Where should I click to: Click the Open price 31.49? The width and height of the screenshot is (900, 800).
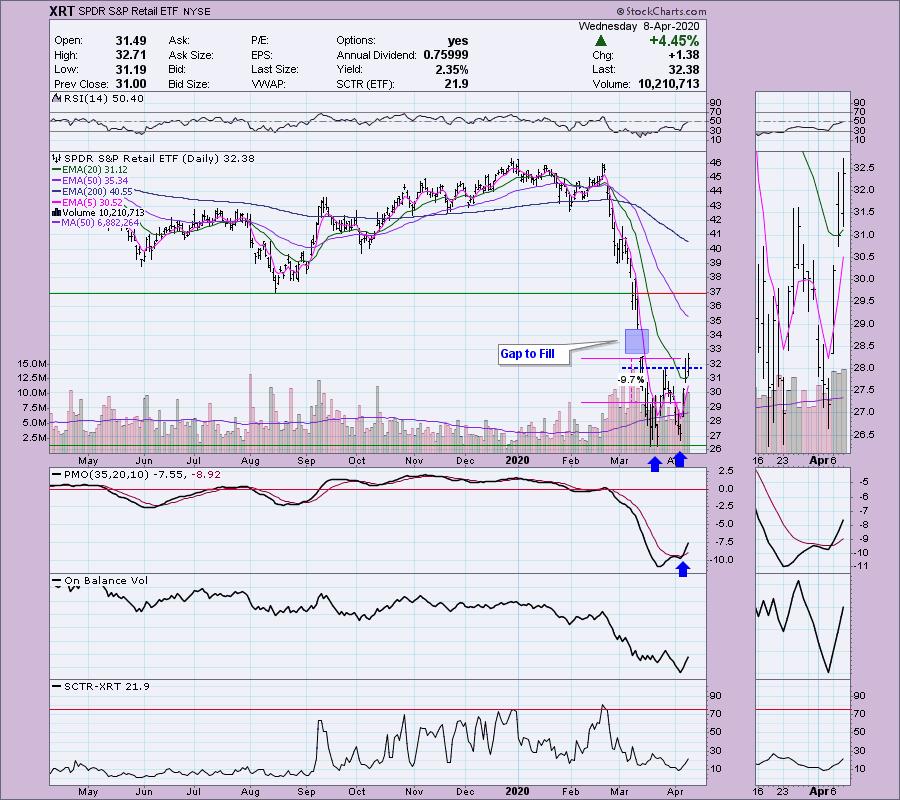click(131, 41)
